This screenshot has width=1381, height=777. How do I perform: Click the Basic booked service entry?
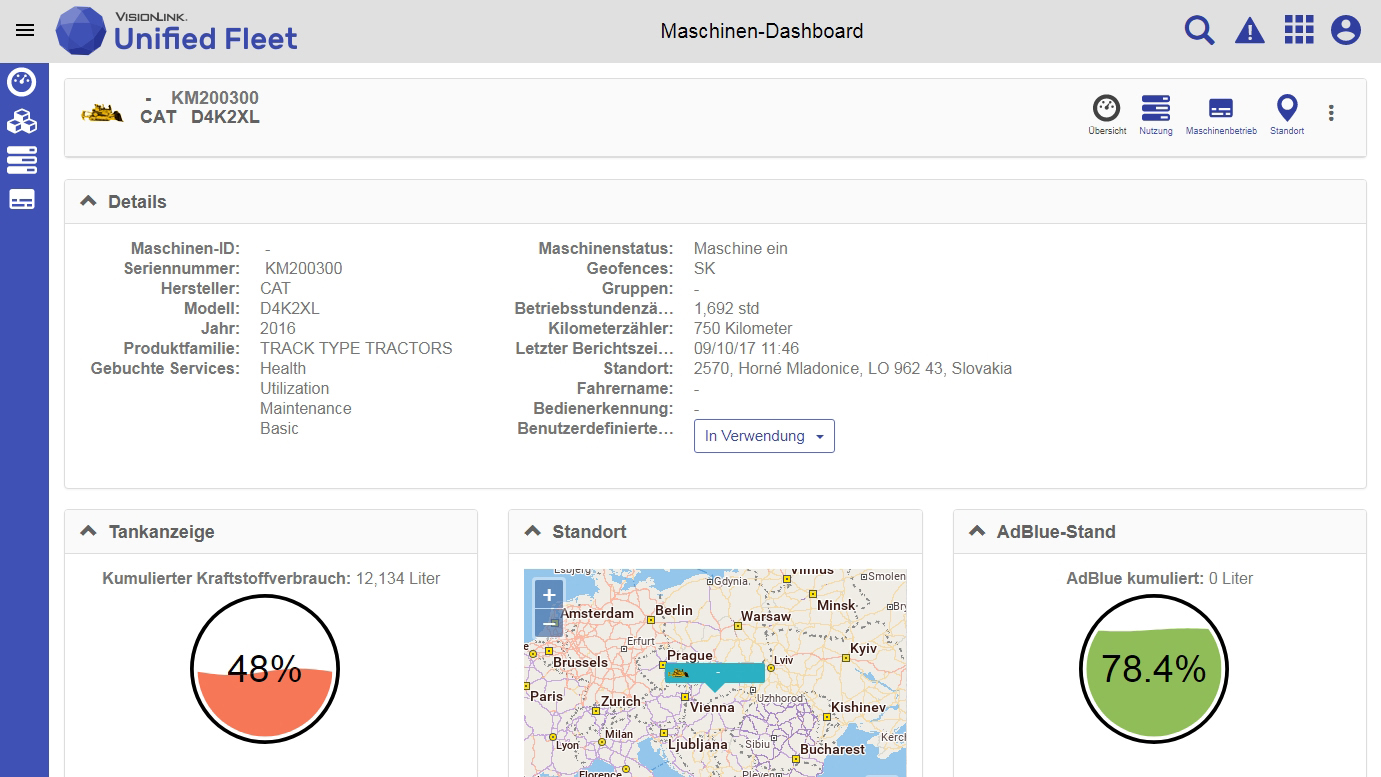click(x=280, y=428)
